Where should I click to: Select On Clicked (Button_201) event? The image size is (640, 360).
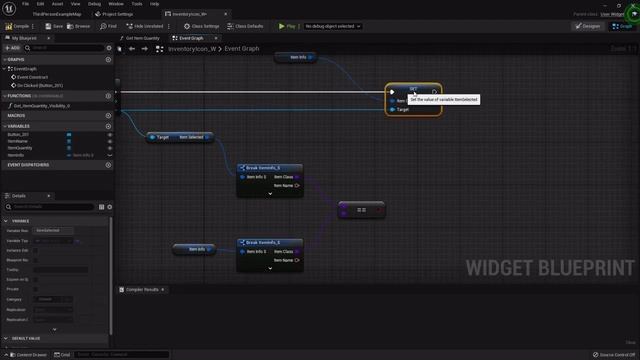(x=37, y=86)
